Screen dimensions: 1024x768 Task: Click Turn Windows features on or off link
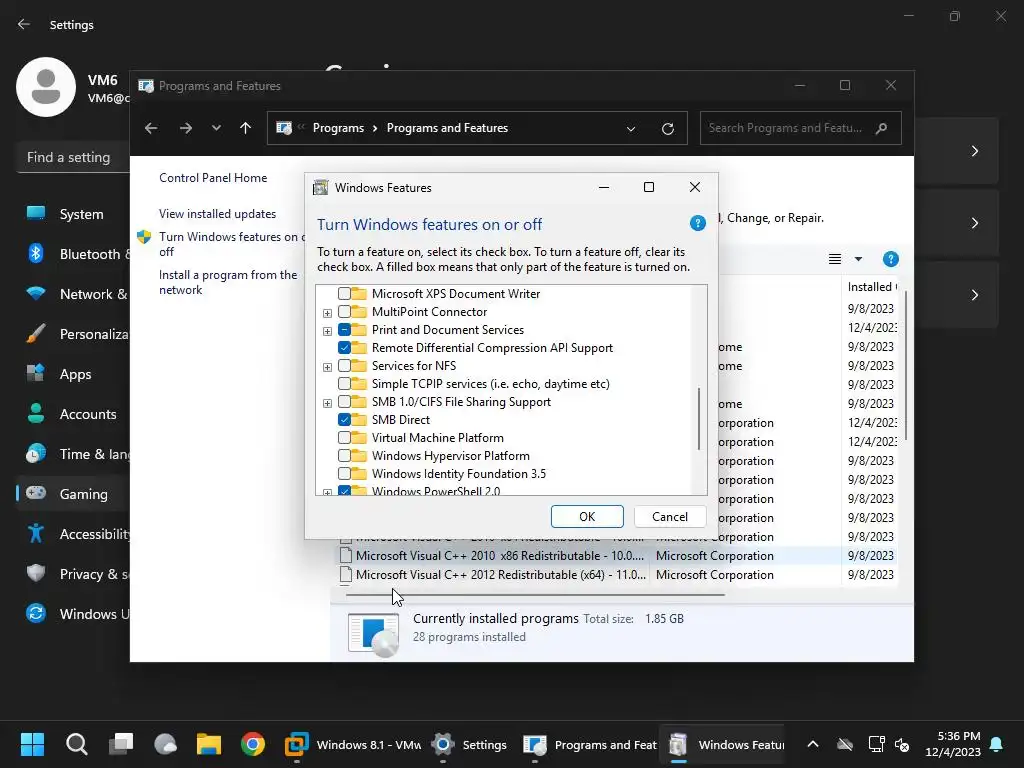pyautogui.click(x=231, y=244)
